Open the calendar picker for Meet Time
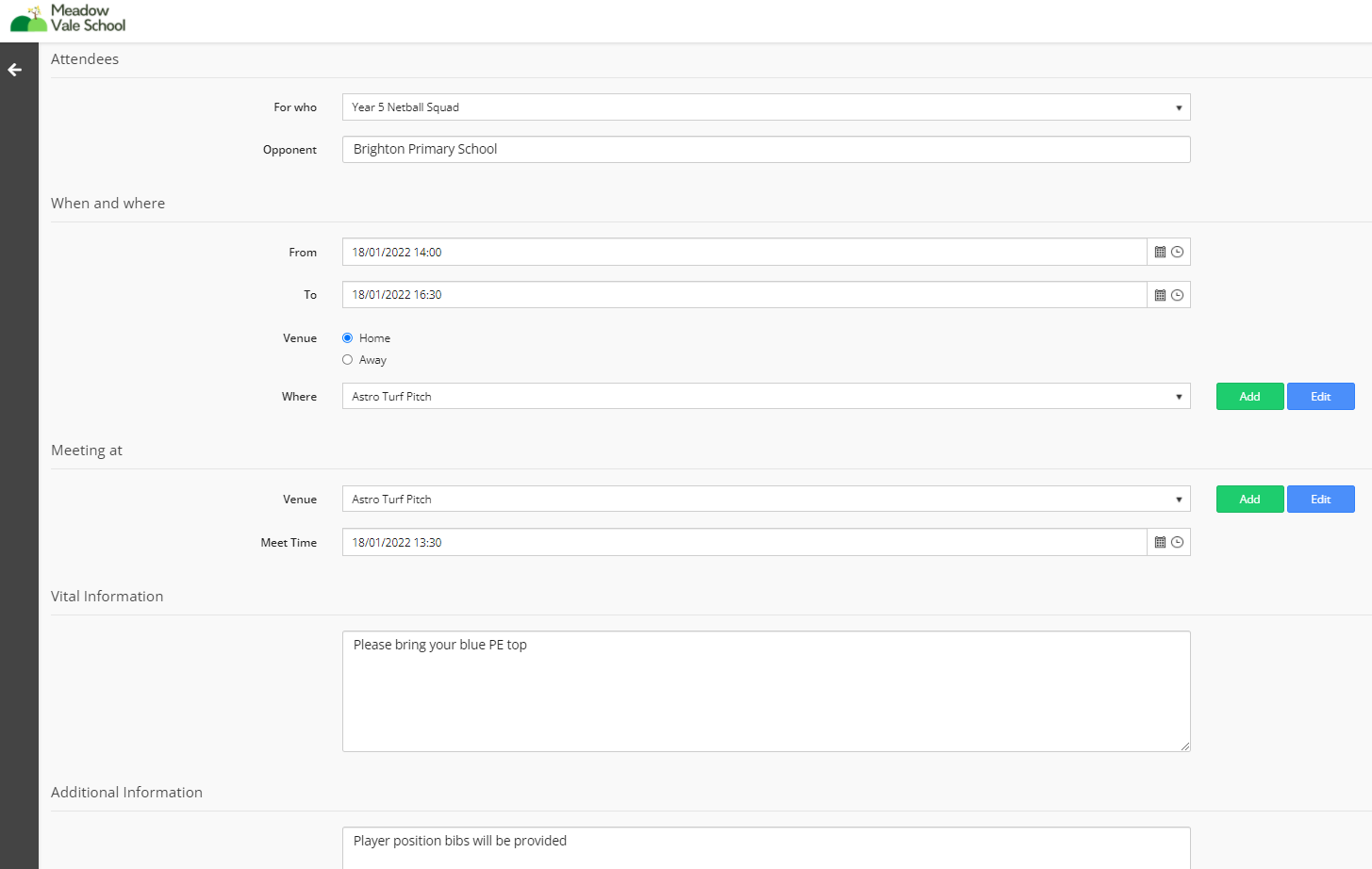This screenshot has width=1372, height=869. [x=1160, y=543]
